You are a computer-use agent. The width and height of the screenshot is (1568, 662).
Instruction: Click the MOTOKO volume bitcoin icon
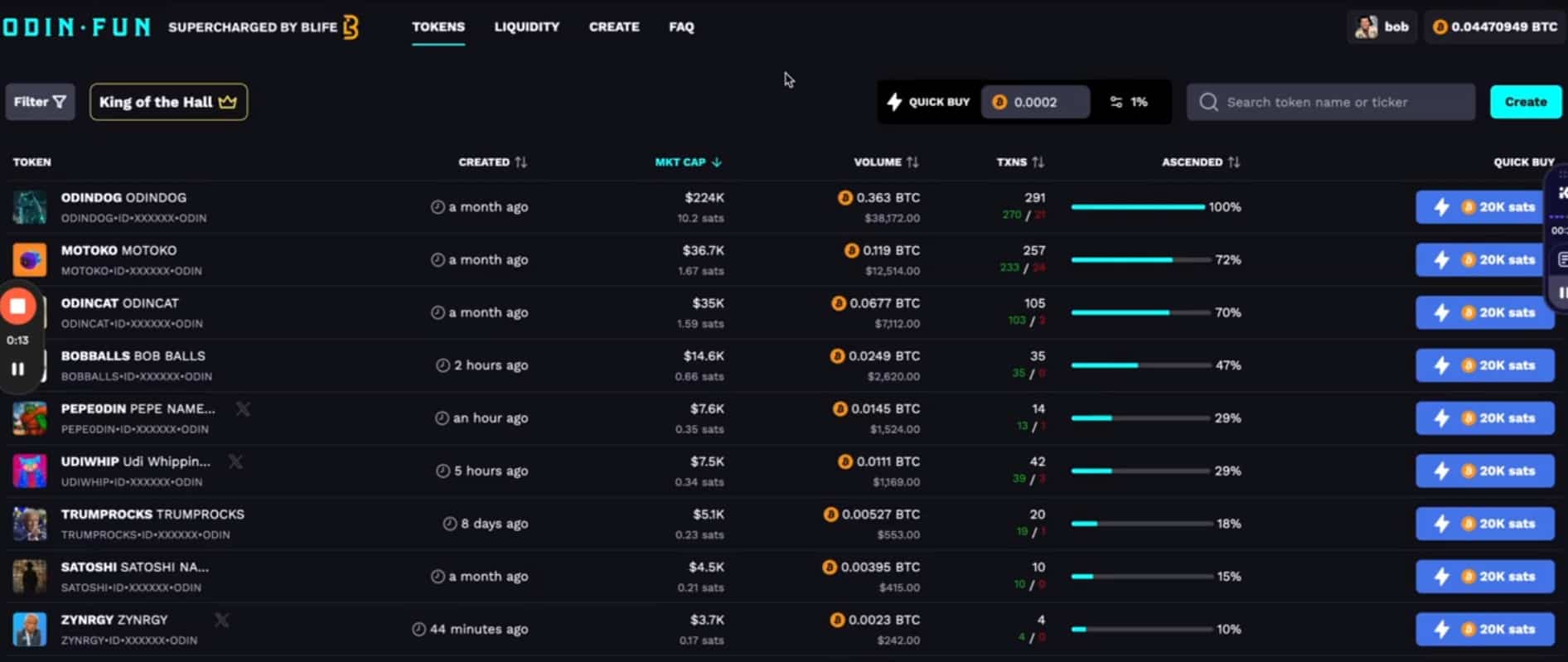pyautogui.click(x=851, y=250)
